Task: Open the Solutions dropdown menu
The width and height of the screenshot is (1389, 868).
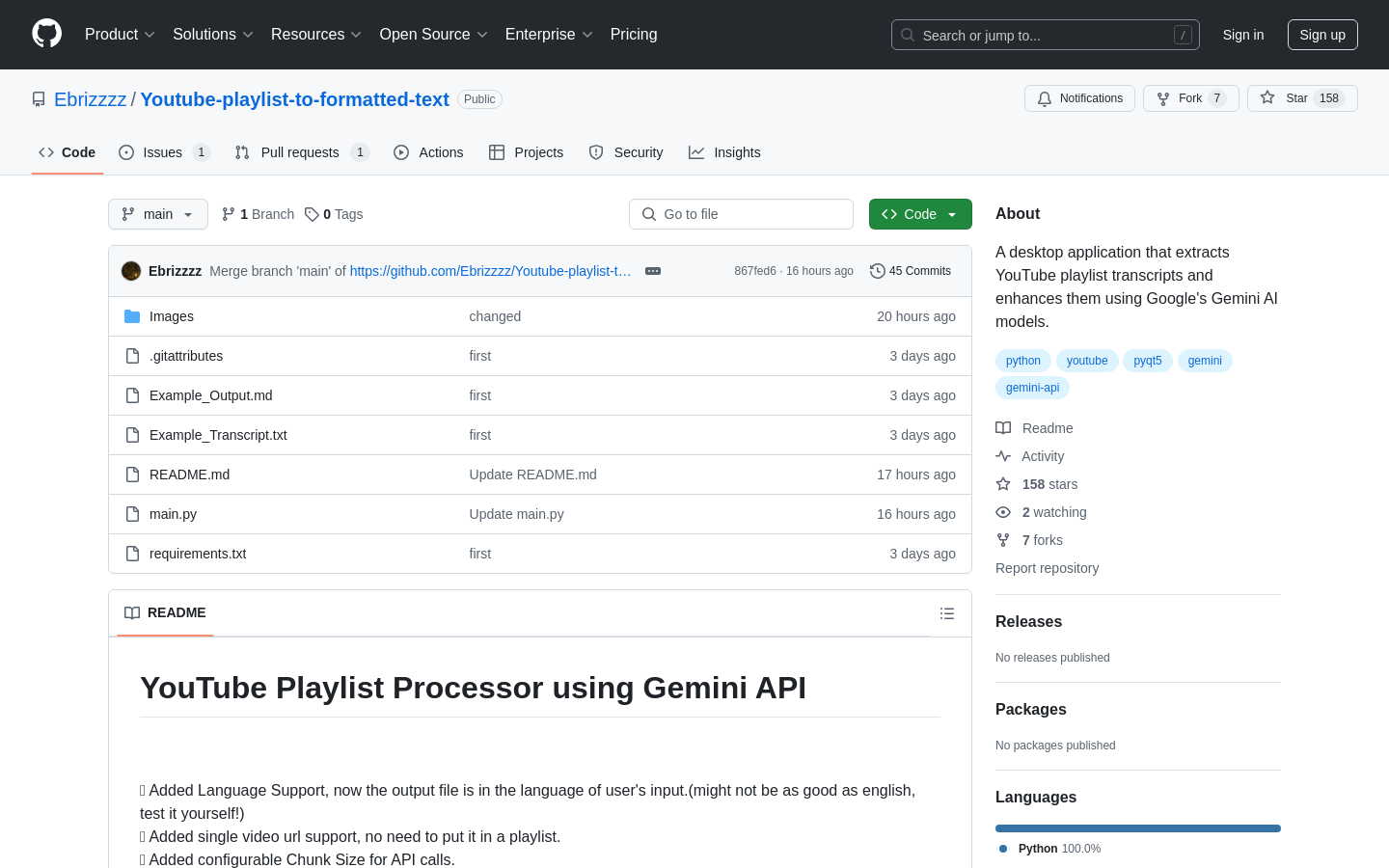Action: click(213, 35)
